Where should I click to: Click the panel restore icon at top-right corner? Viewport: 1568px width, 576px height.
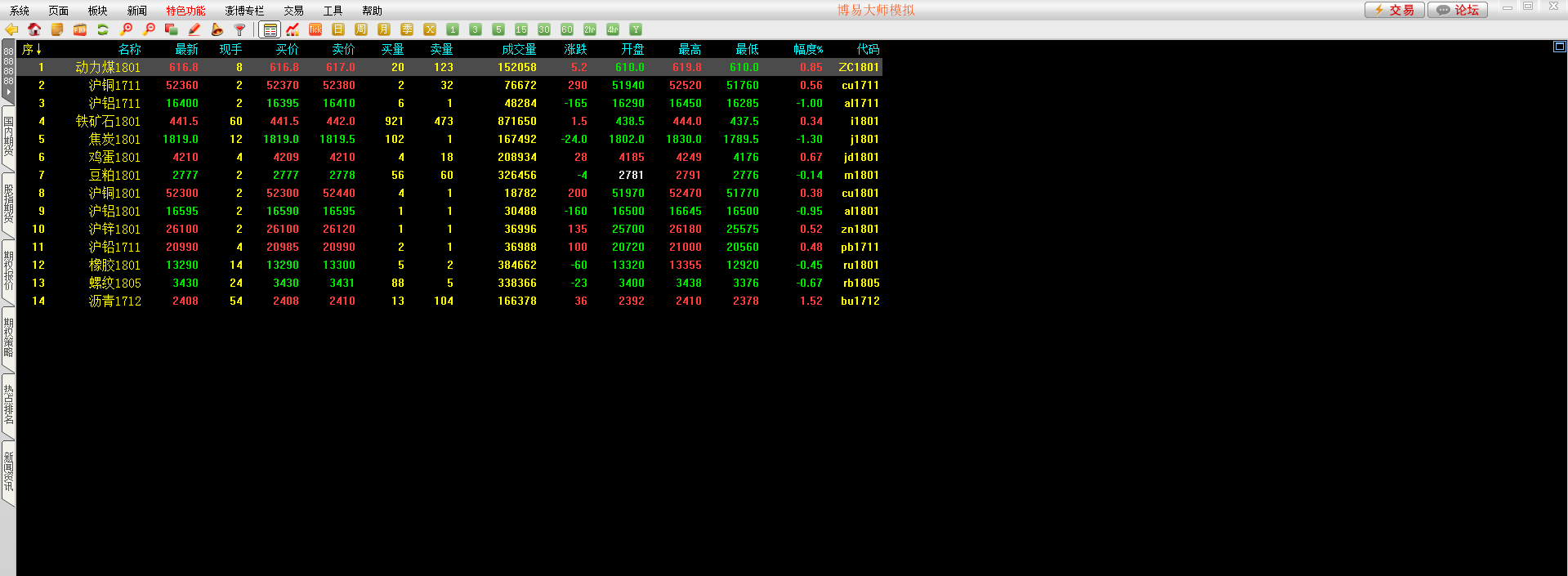click(x=1559, y=47)
